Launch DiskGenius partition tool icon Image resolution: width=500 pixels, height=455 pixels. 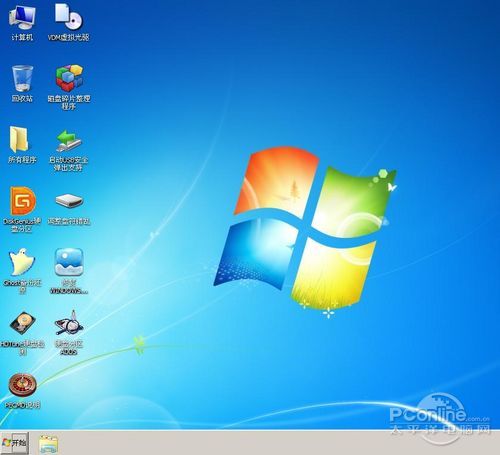coord(23,201)
